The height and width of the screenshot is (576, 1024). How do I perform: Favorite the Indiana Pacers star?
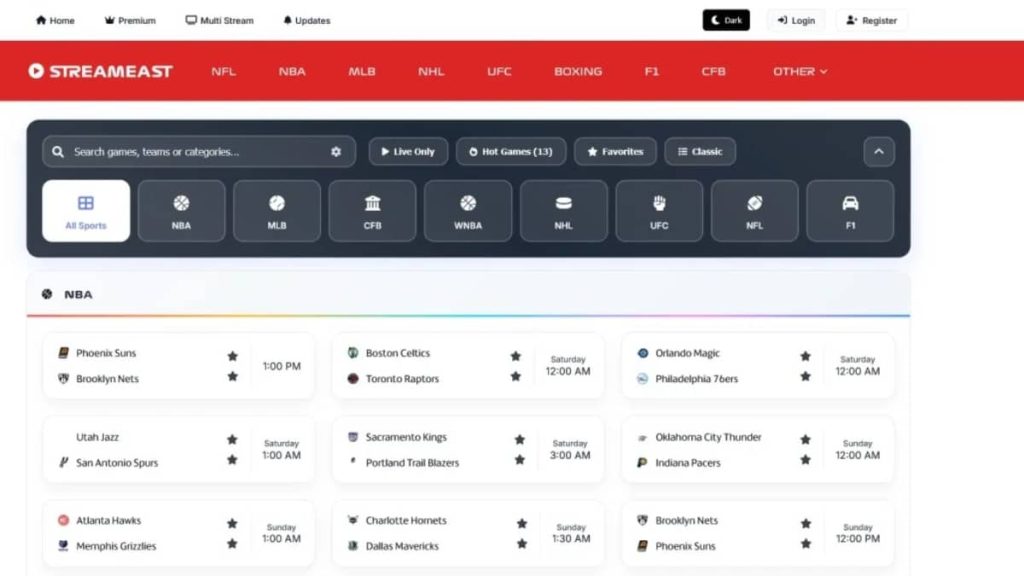click(805, 460)
